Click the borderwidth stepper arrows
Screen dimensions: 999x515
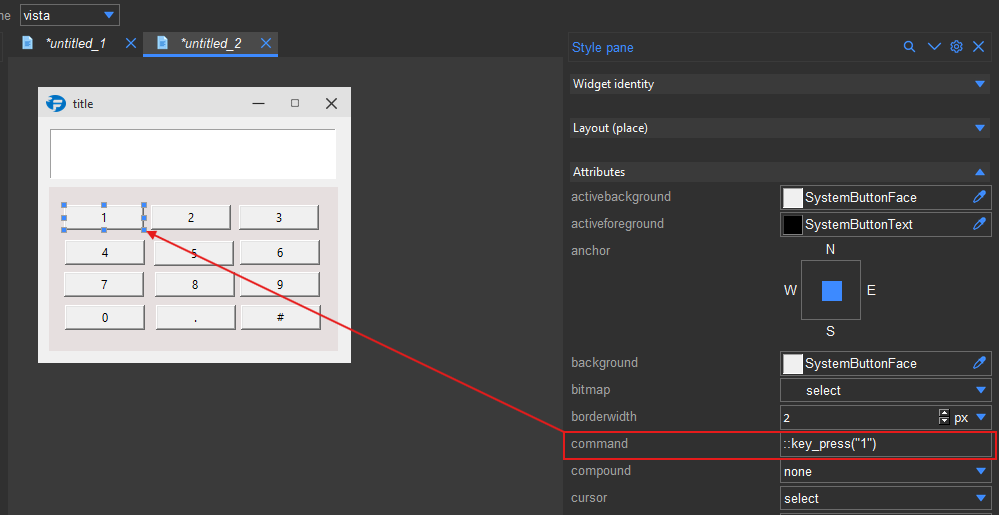point(944,417)
